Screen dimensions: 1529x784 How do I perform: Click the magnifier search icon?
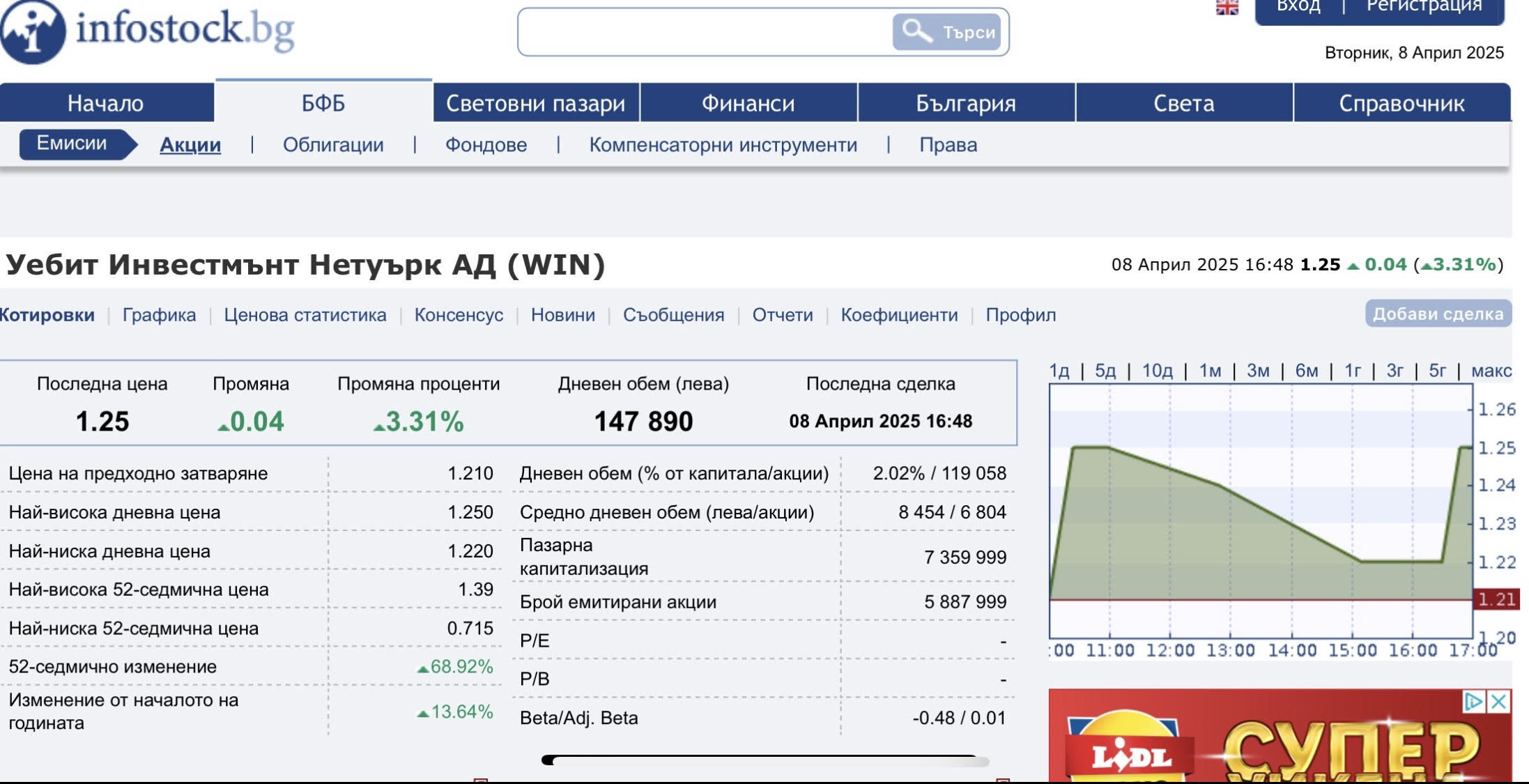point(916,31)
